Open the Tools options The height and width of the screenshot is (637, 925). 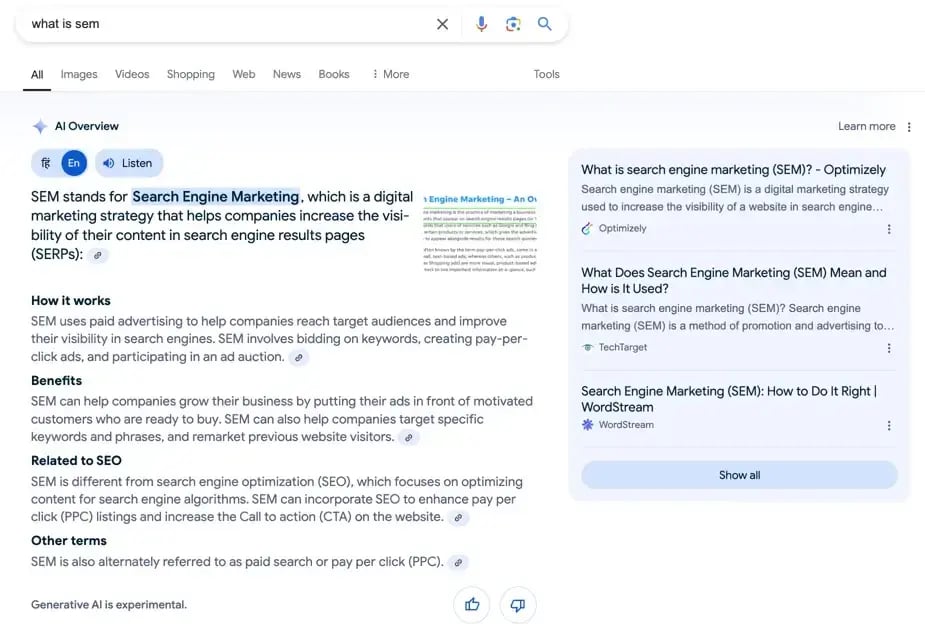pos(546,74)
